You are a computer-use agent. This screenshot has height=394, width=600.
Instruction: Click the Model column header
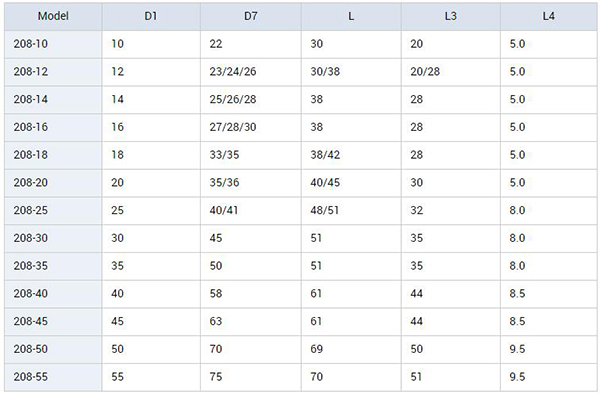click(x=53, y=16)
